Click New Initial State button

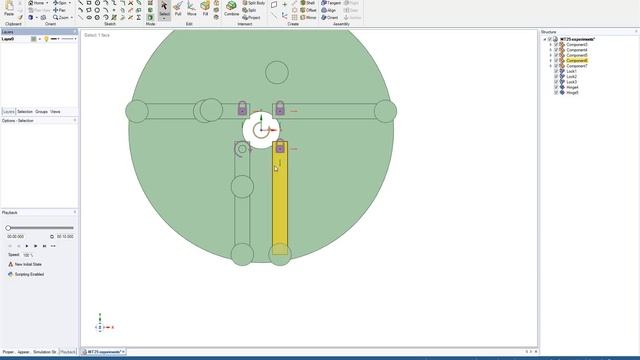[24, 264]
